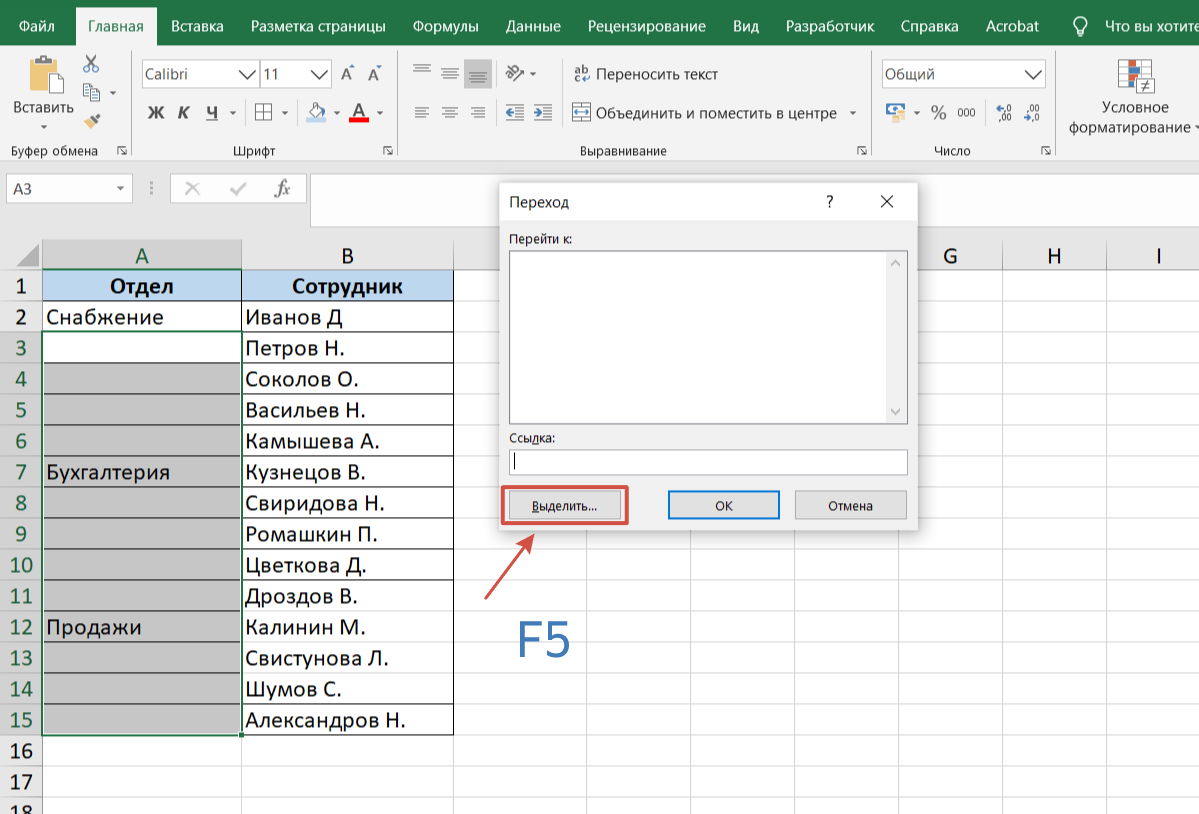Select the whole sheet corner triangle
Viewport: 1199px width, 814px height.
28,255
